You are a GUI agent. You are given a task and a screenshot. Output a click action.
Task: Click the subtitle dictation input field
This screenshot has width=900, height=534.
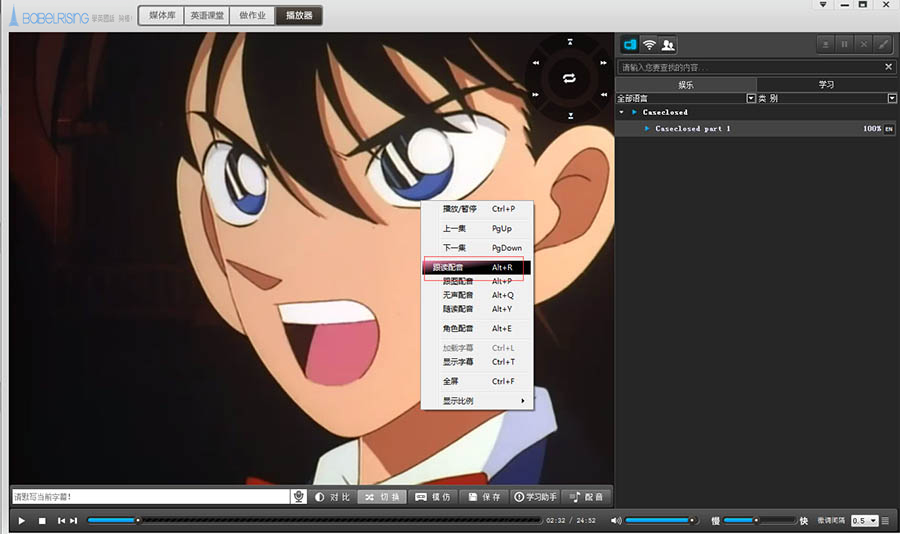click(151, 497)
